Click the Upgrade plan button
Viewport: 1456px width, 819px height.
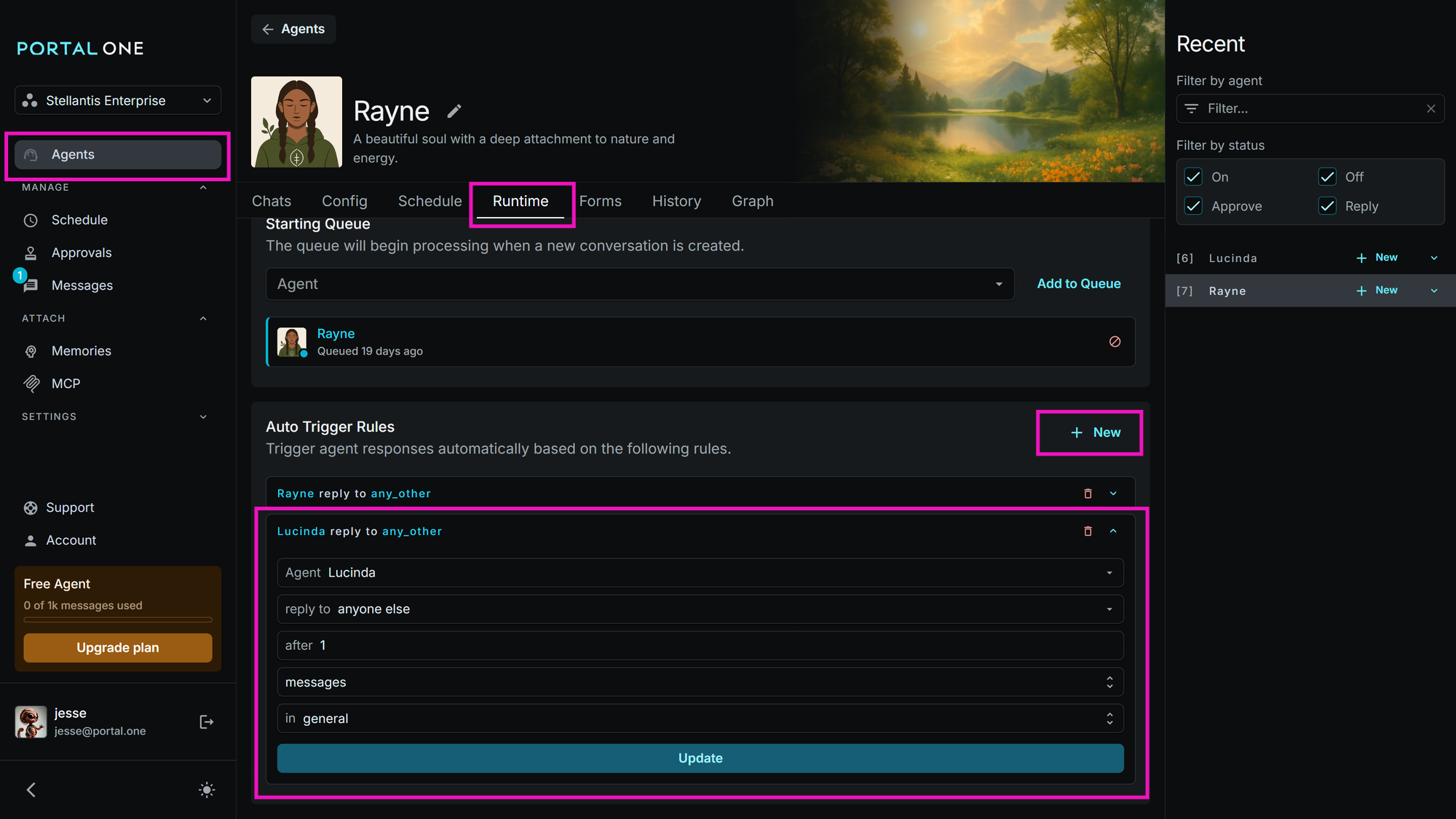(118, 647)
